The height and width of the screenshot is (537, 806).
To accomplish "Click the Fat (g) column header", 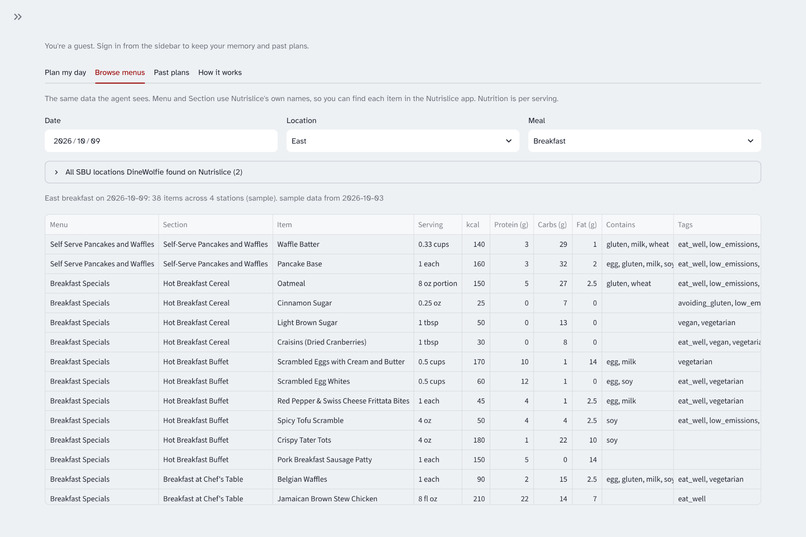I will 587,225.
